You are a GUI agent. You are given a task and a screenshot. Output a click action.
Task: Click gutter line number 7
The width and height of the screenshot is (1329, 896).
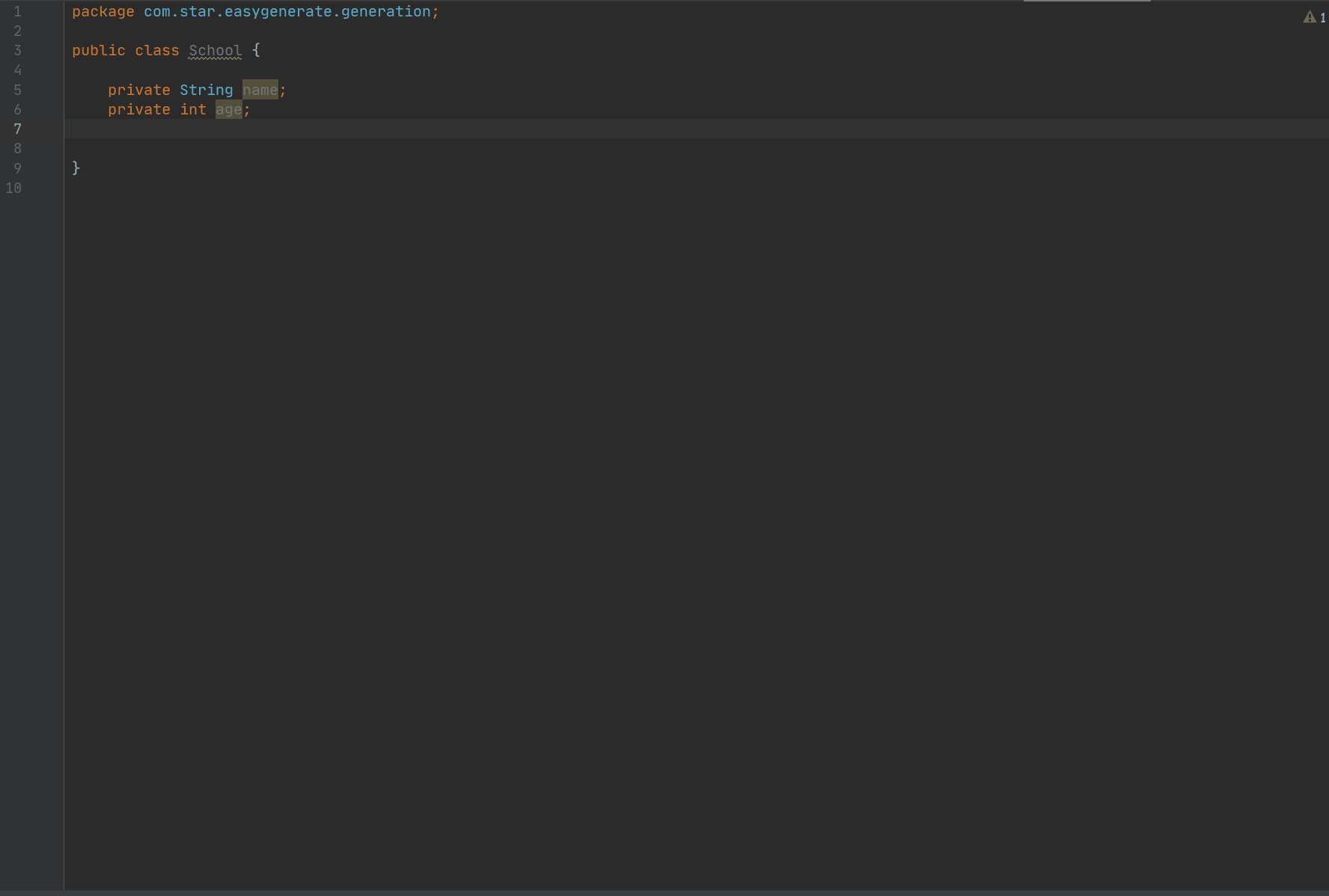(x=17, y=129)
